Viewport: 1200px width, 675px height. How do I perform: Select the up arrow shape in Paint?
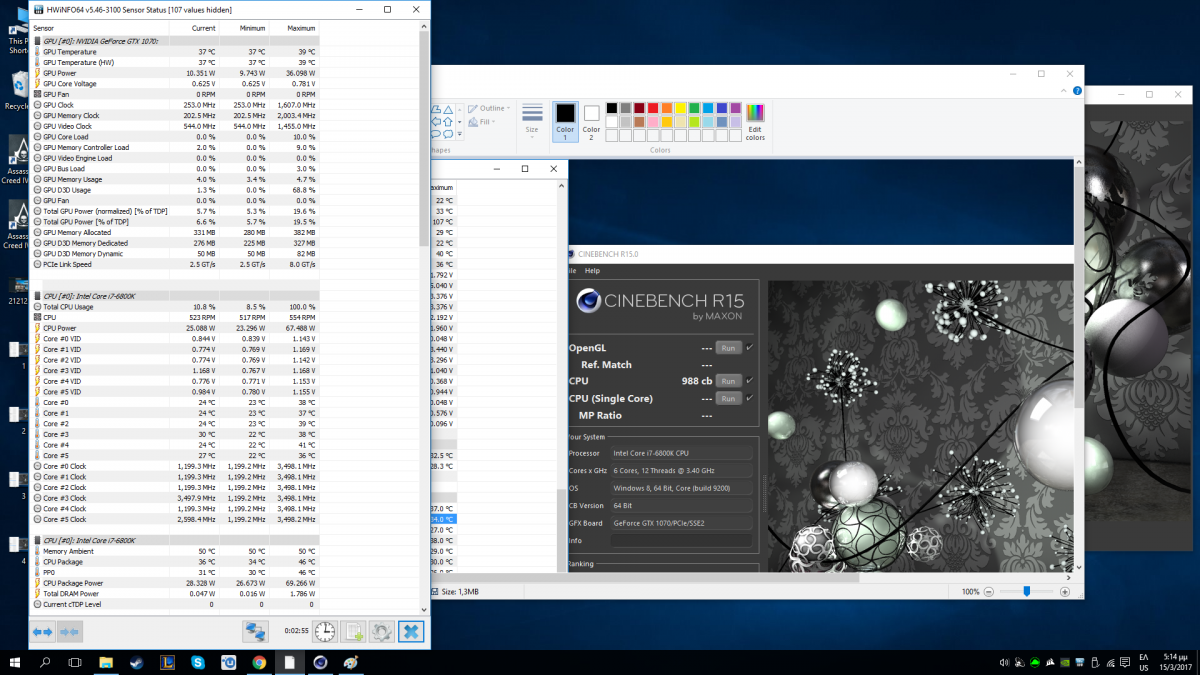[x=447, y=121]
